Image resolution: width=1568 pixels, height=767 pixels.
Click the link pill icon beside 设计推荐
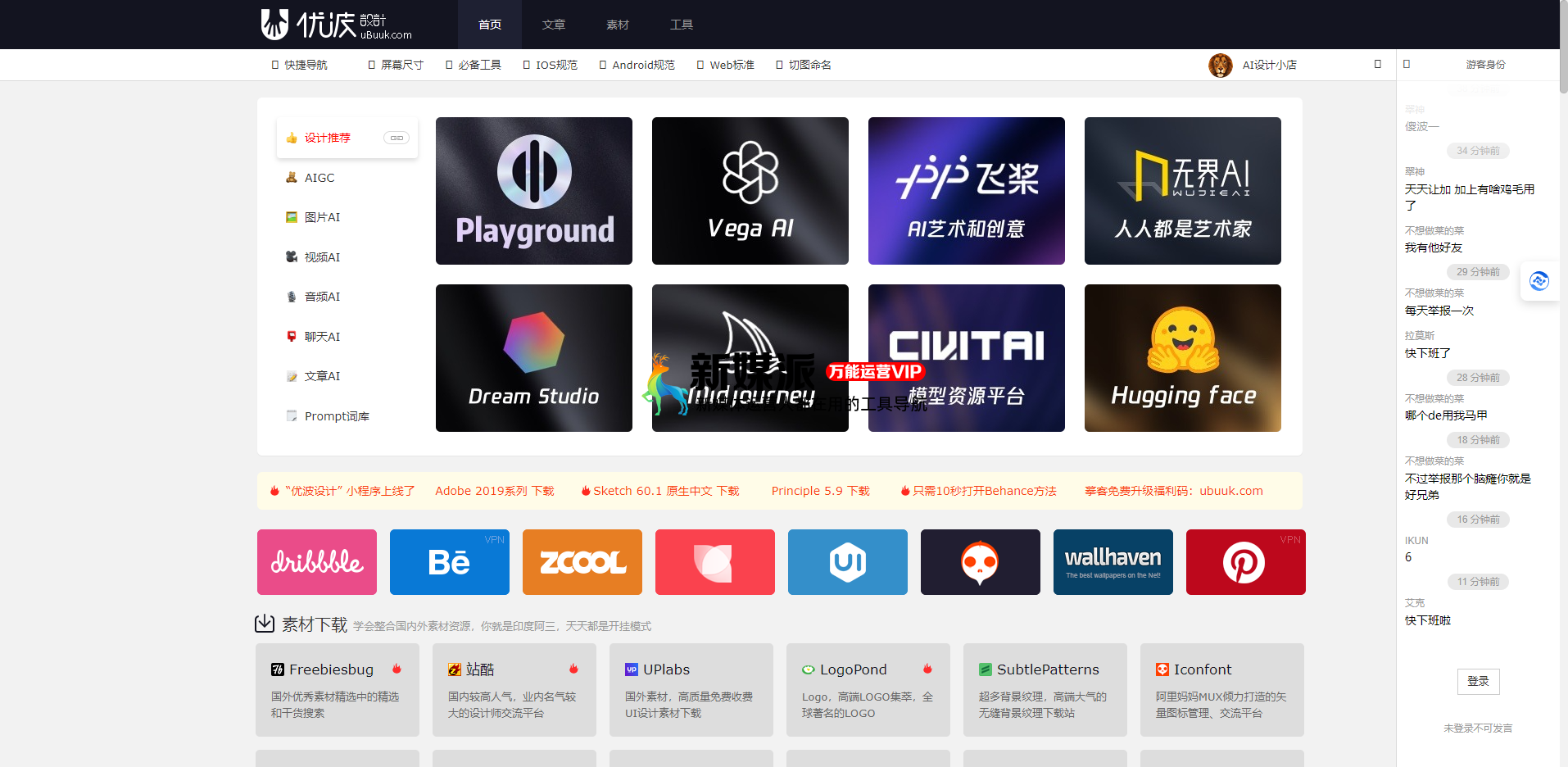coord(397,138)
